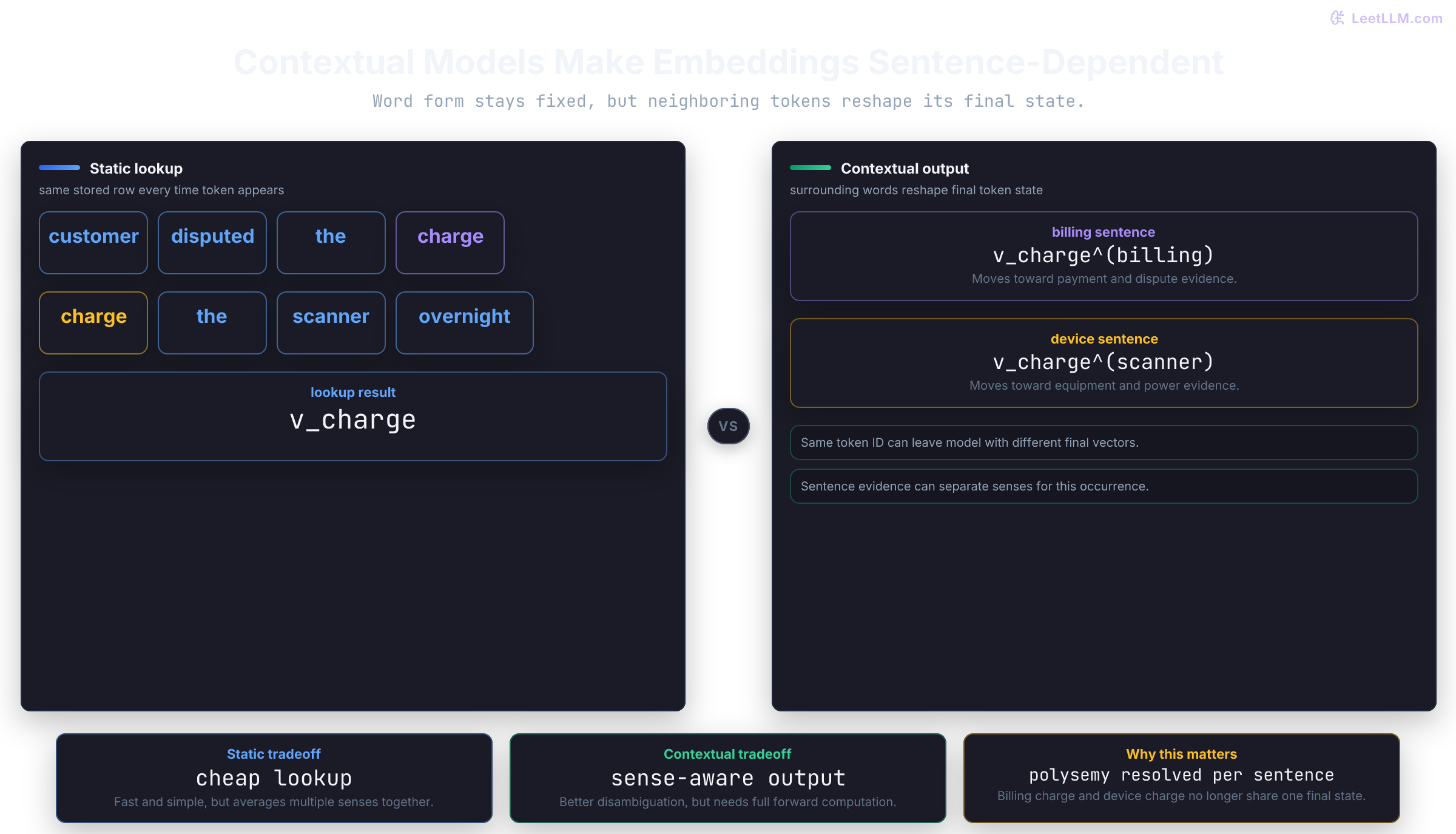Click the 'Contextual tradeoff' card title
Viewport: 1456px width, 834px height.
coord(727,754)
